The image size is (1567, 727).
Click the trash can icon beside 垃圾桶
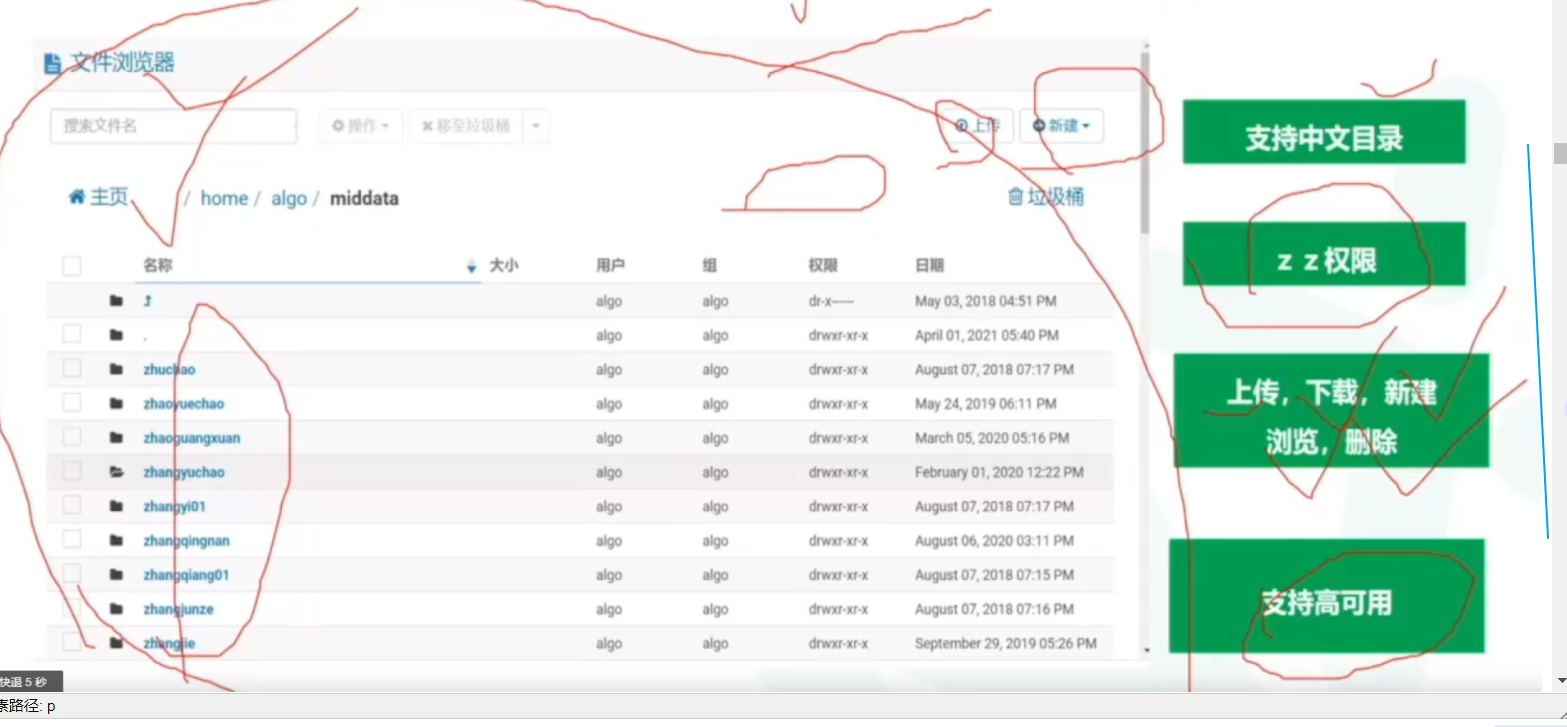(x=1015, y=197)
